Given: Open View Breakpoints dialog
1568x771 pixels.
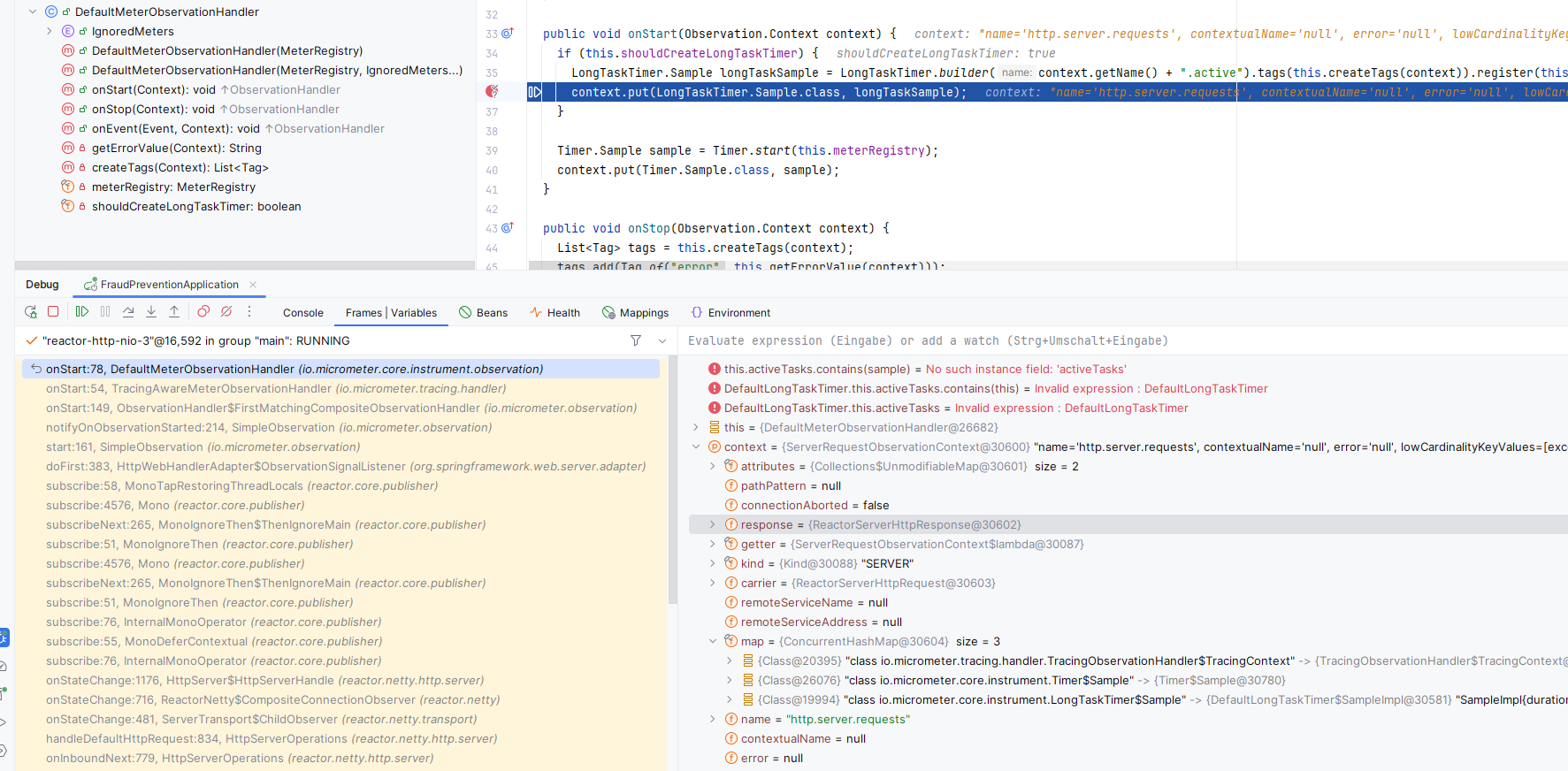Looking at the screenshot, I should click(203, 312).
